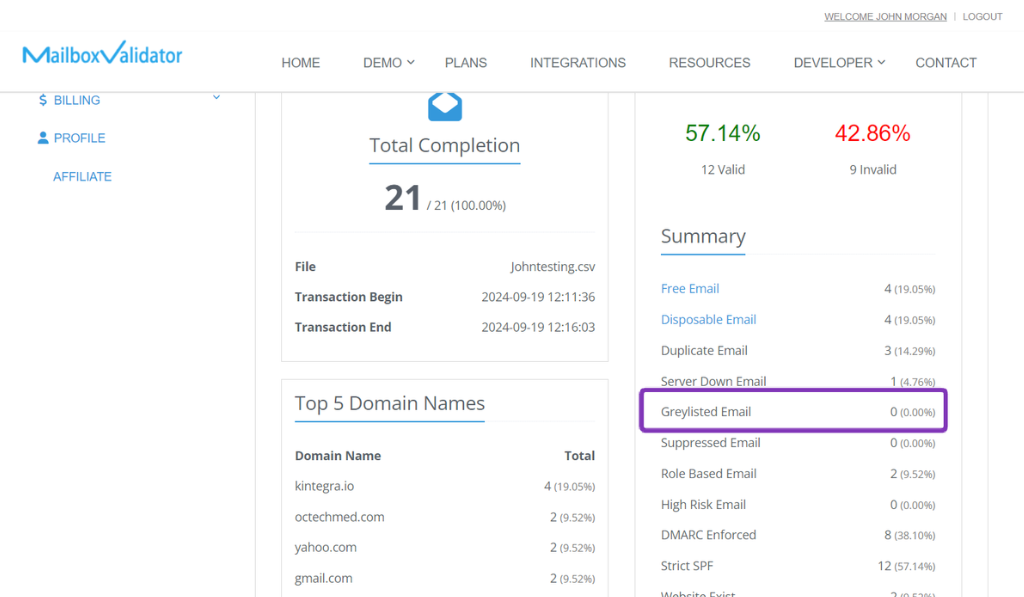Go to the HOME menu item
The image size is (1024, 597).
tap(300, 63)
